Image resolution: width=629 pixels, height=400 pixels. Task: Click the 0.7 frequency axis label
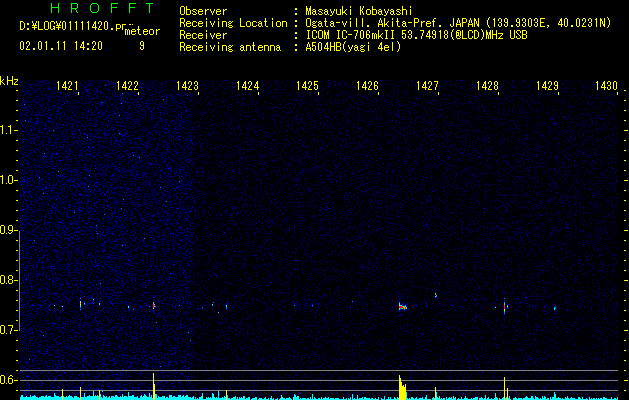(9, 330)
